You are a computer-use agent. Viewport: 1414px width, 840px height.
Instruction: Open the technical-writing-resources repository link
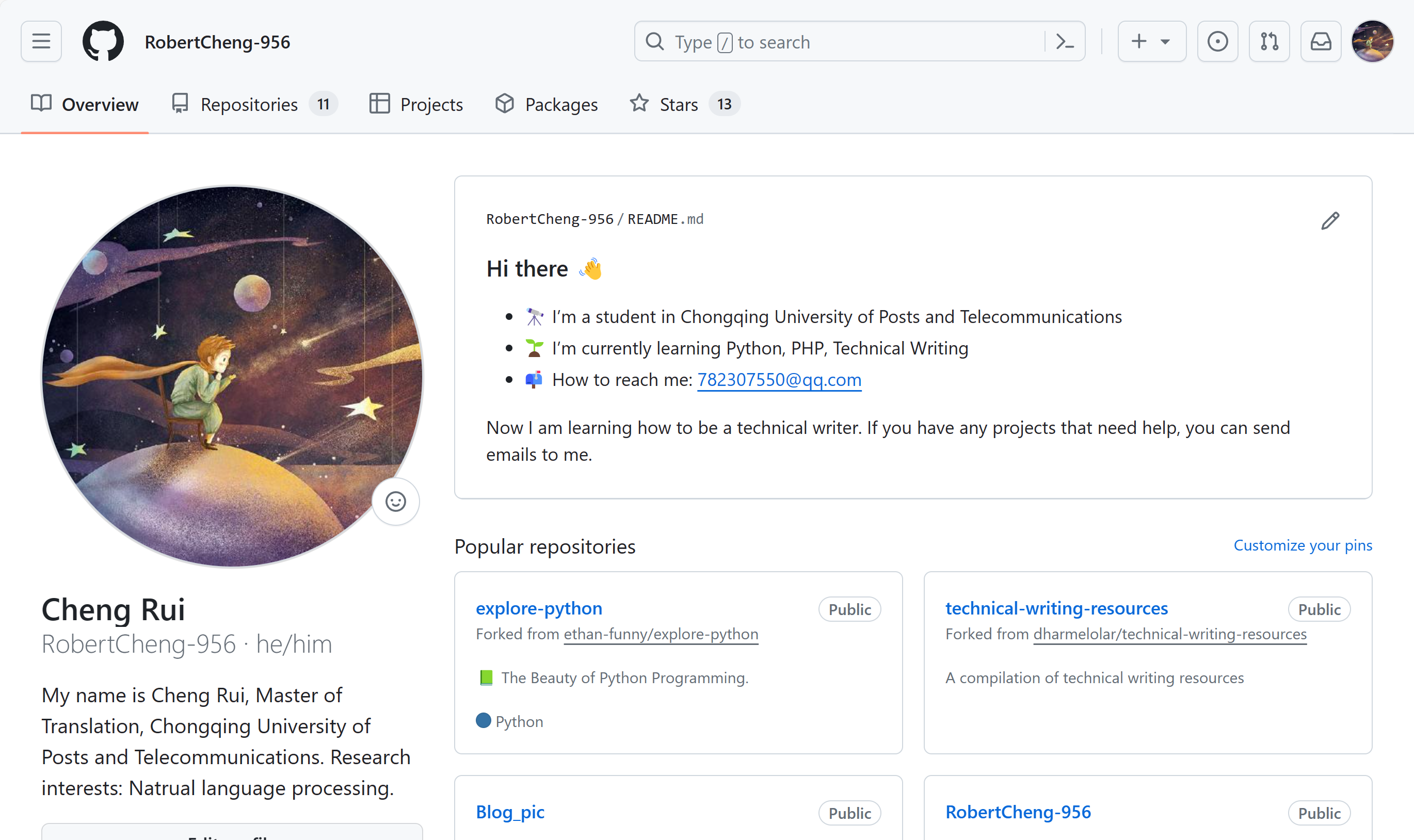[x=1056, y=608]
